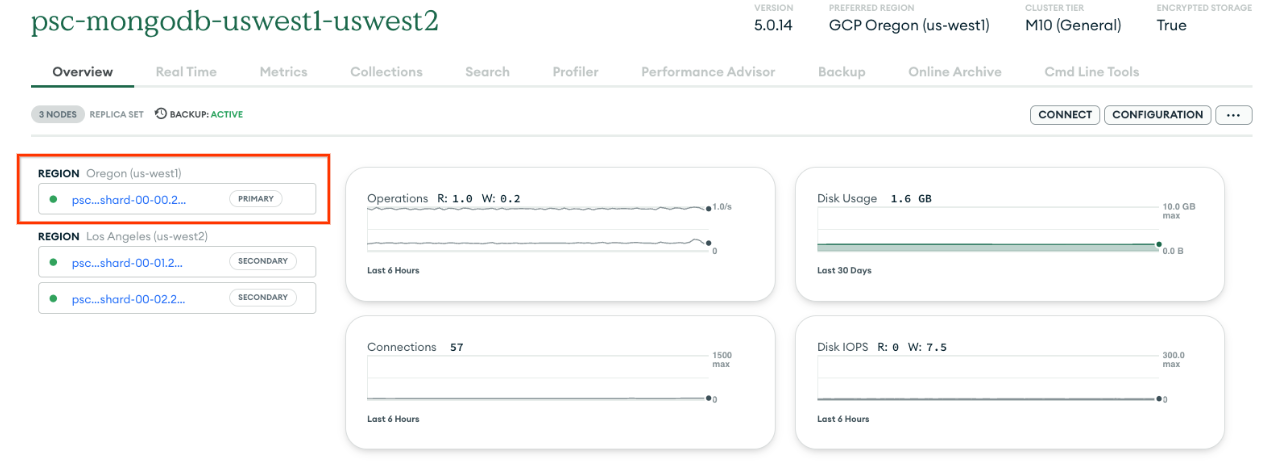Screen dimensions: 1267x467
Task: Open cluster Configuration
Action: pos(1157,115)
